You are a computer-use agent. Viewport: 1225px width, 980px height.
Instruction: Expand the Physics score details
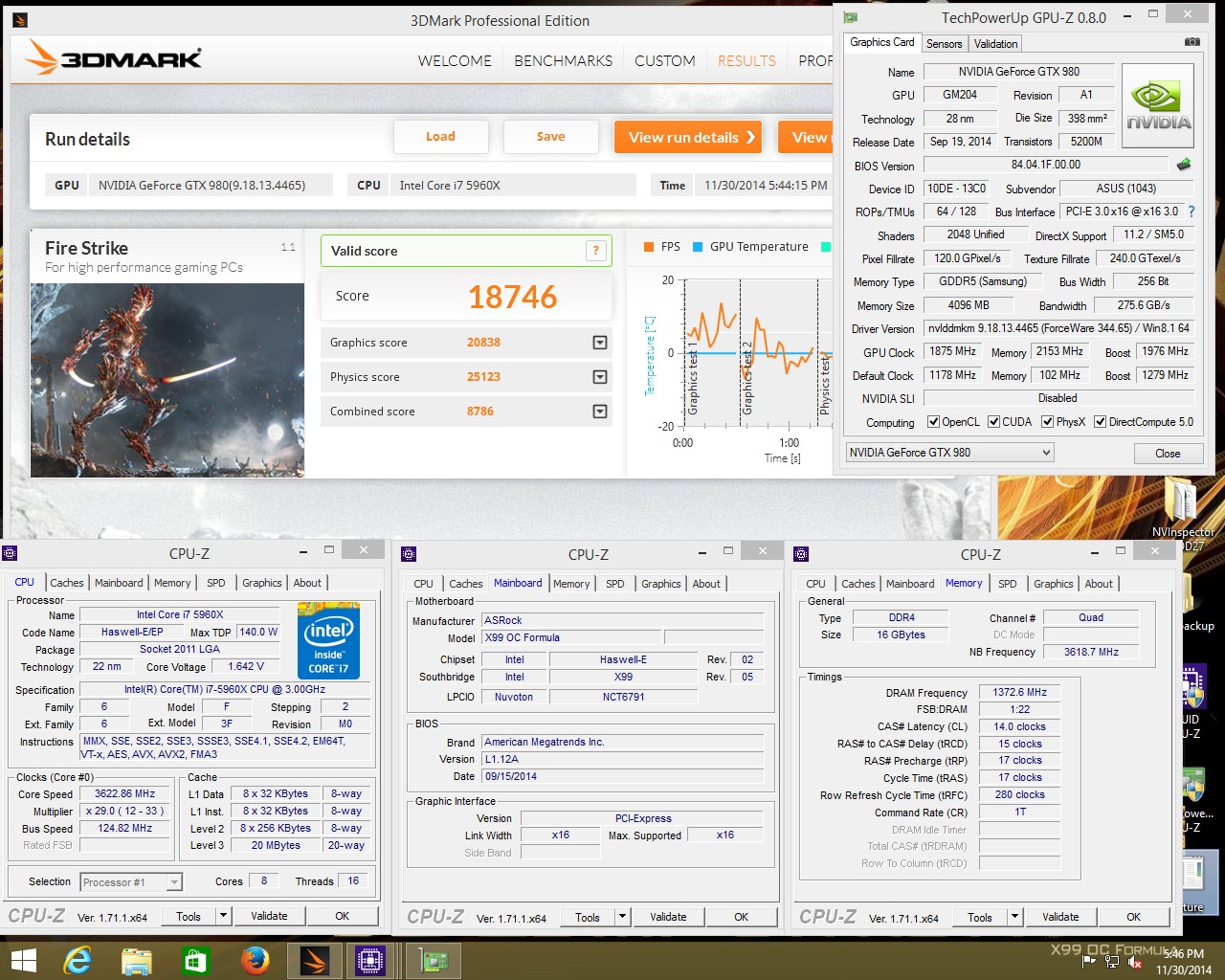(x=600, y=377)
